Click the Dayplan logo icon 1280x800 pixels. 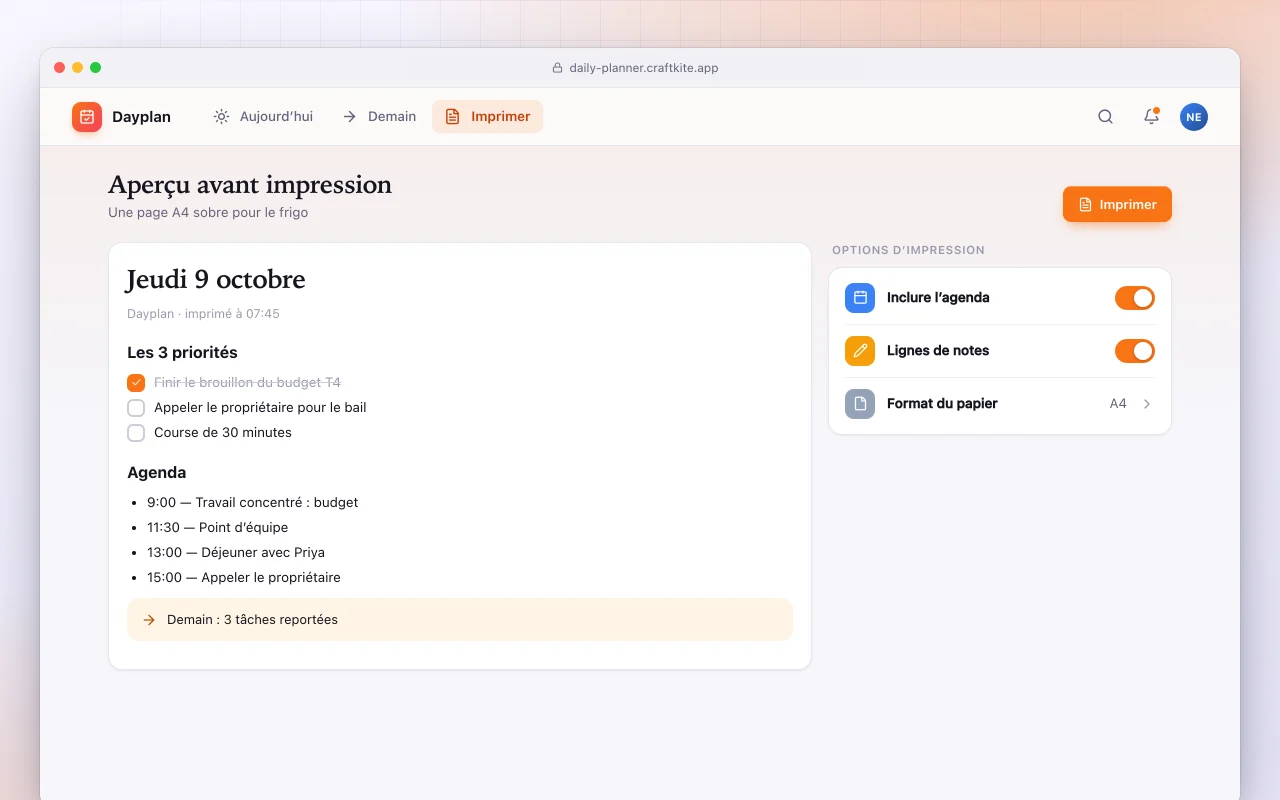click(x=87, y=117)
